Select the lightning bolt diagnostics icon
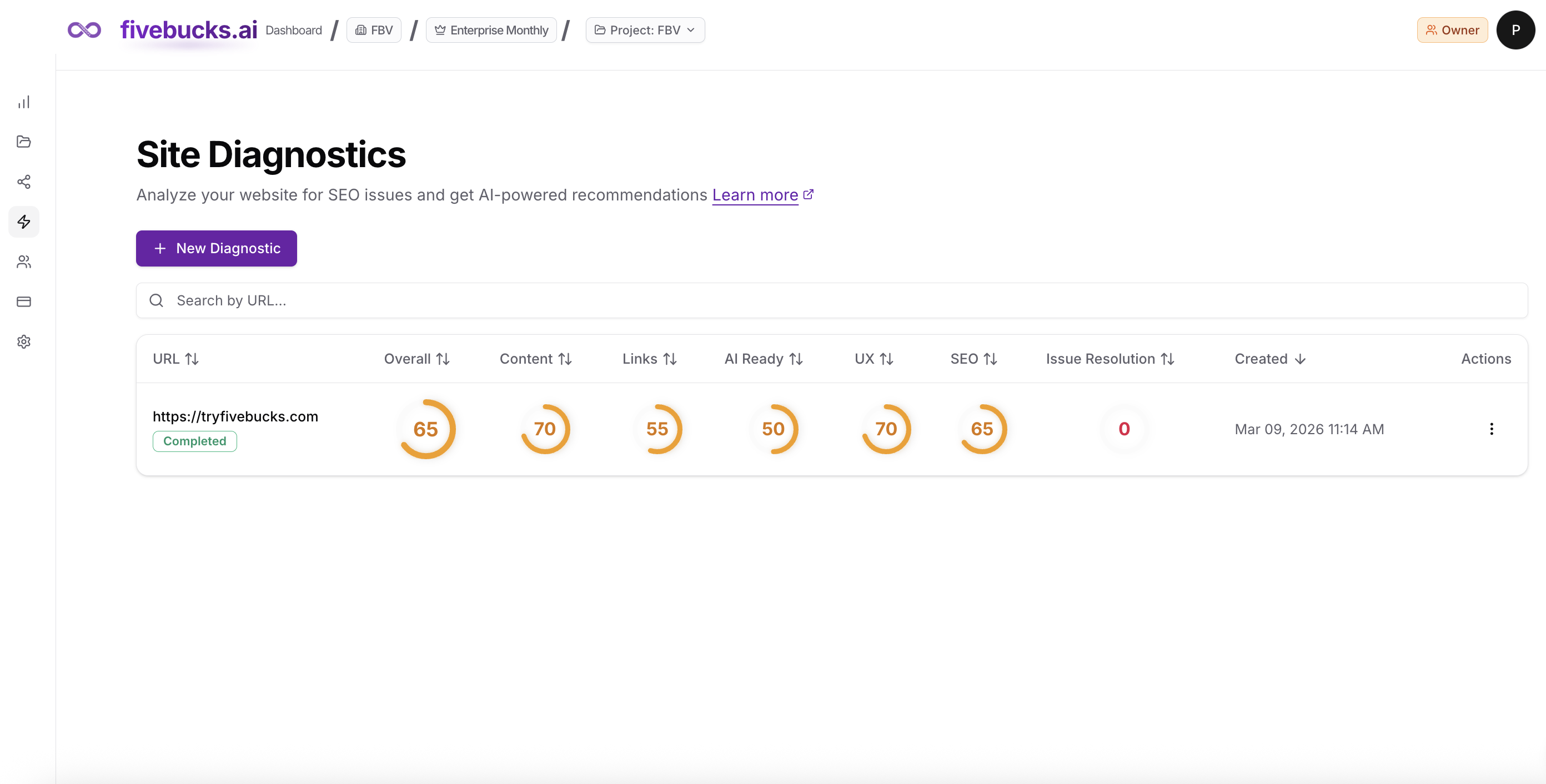The width and height of the screenshot is (1546, 784). click(23, 222)
